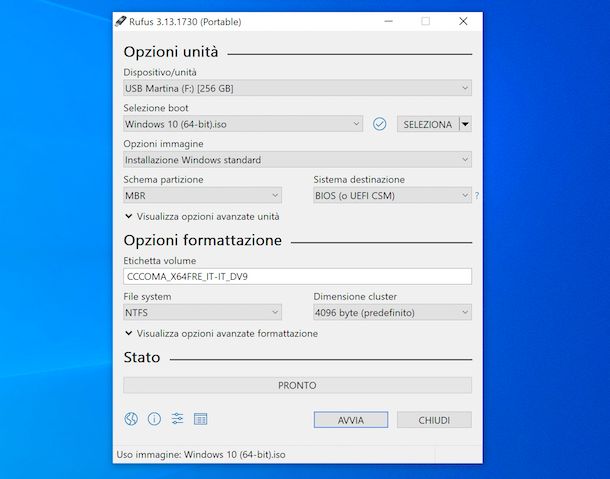Open the Selezione boot dropdown
Image resolution: width=610 pixels, height=479 pixels.
click(243, 124)
